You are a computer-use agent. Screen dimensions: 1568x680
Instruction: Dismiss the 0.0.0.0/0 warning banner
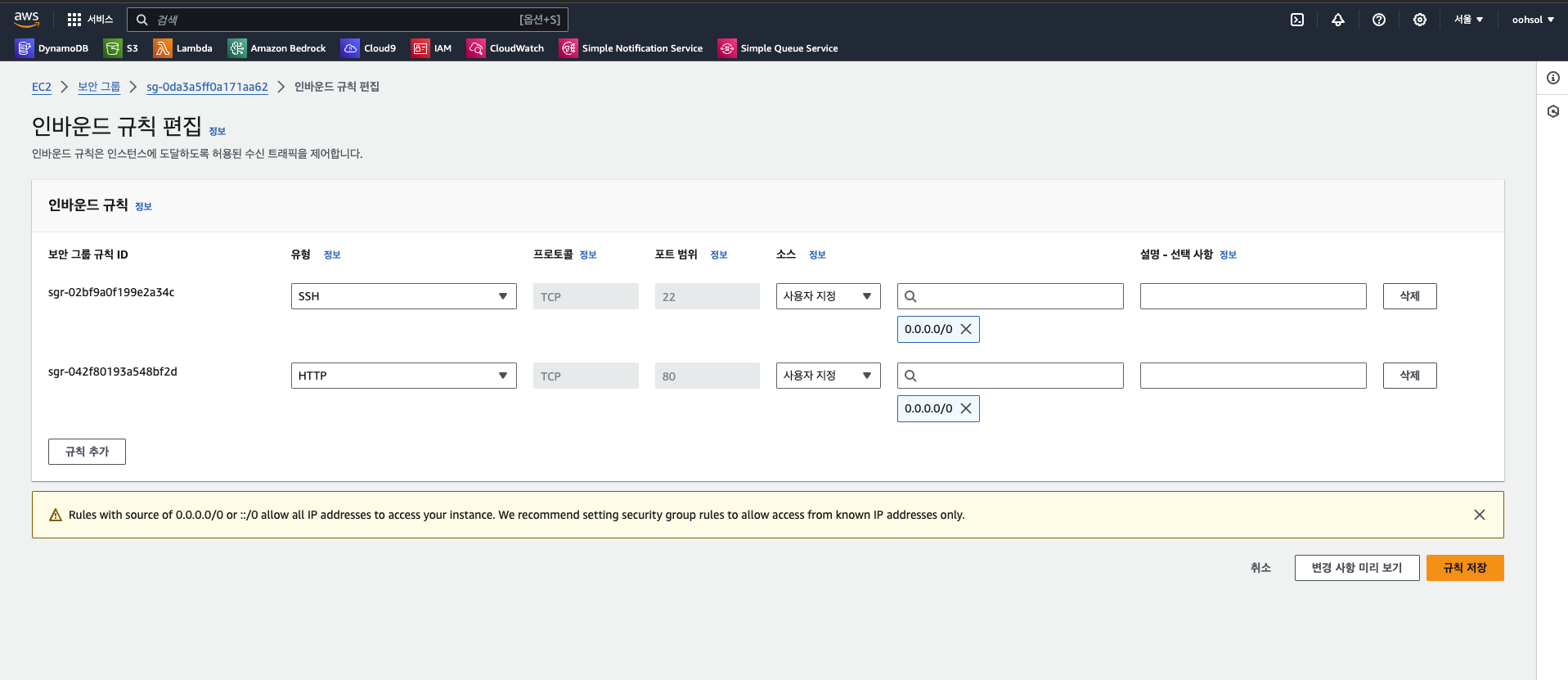click(x=1479, y=515)
